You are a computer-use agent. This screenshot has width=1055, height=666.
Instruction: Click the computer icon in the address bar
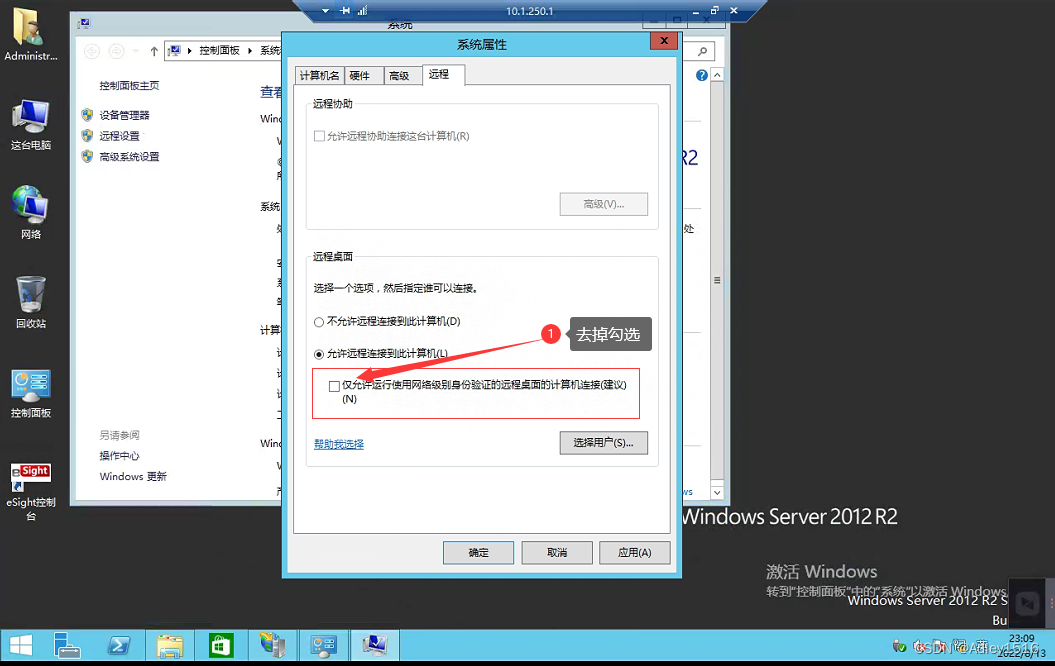176,50
